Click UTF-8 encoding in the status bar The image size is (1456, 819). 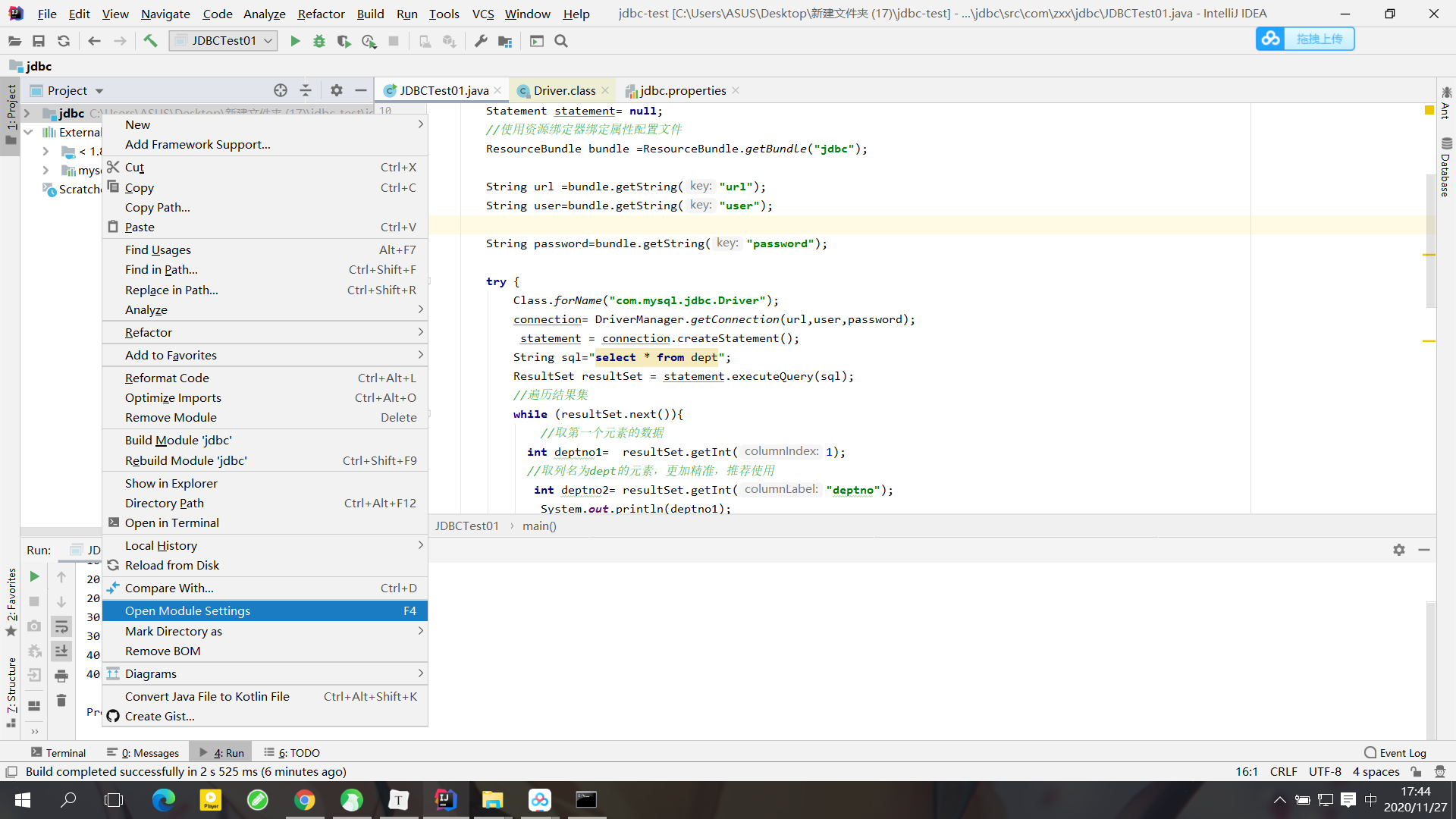click(x=1325, y=771)
